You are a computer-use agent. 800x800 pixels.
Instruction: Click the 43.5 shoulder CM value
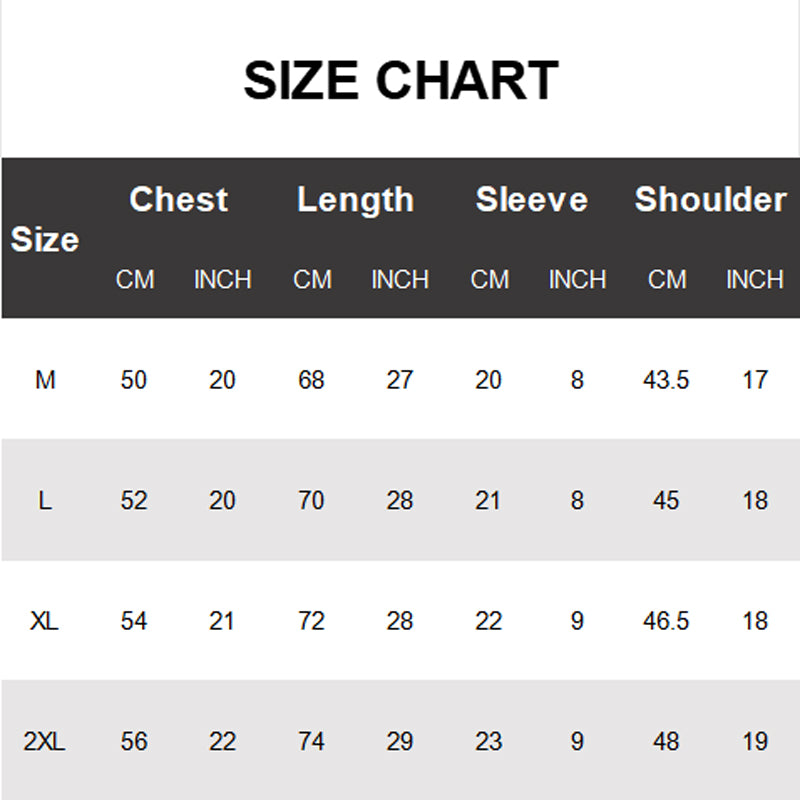tap(666, 380)
